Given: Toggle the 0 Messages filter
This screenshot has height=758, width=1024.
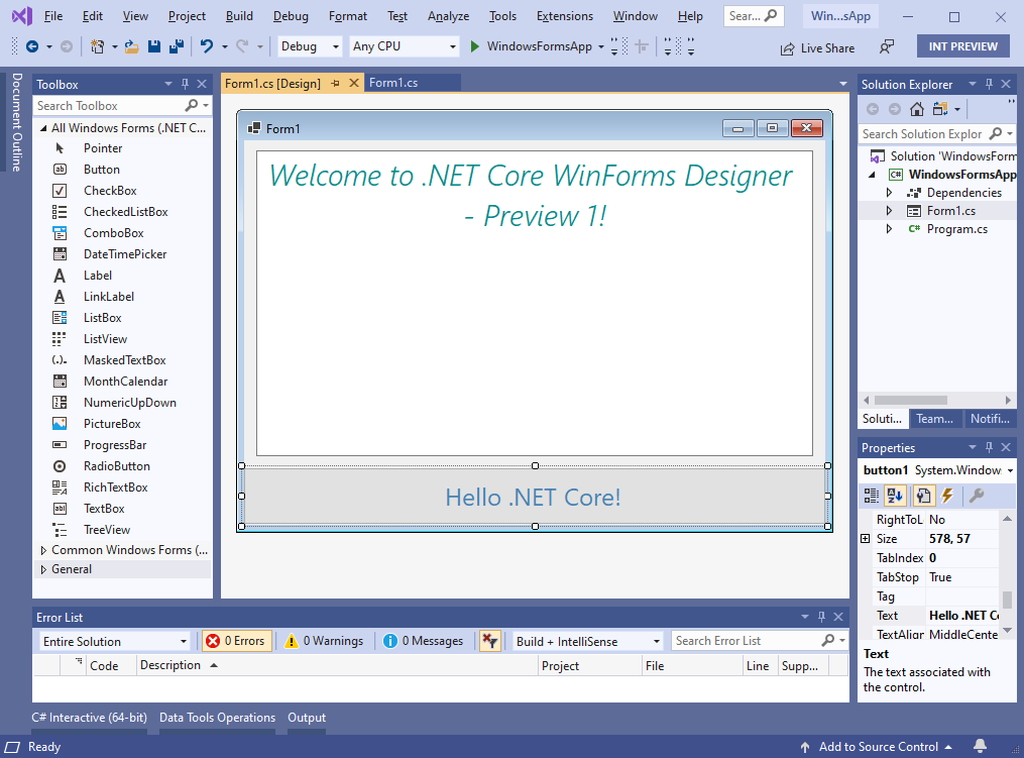Looking at the screenshot, I should click(x=422, y=640).
